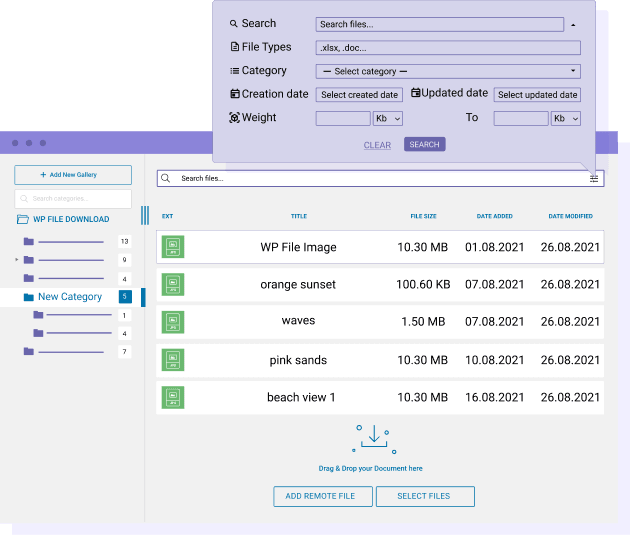Click ADD REMOTE FILE button

pos(323,496)
